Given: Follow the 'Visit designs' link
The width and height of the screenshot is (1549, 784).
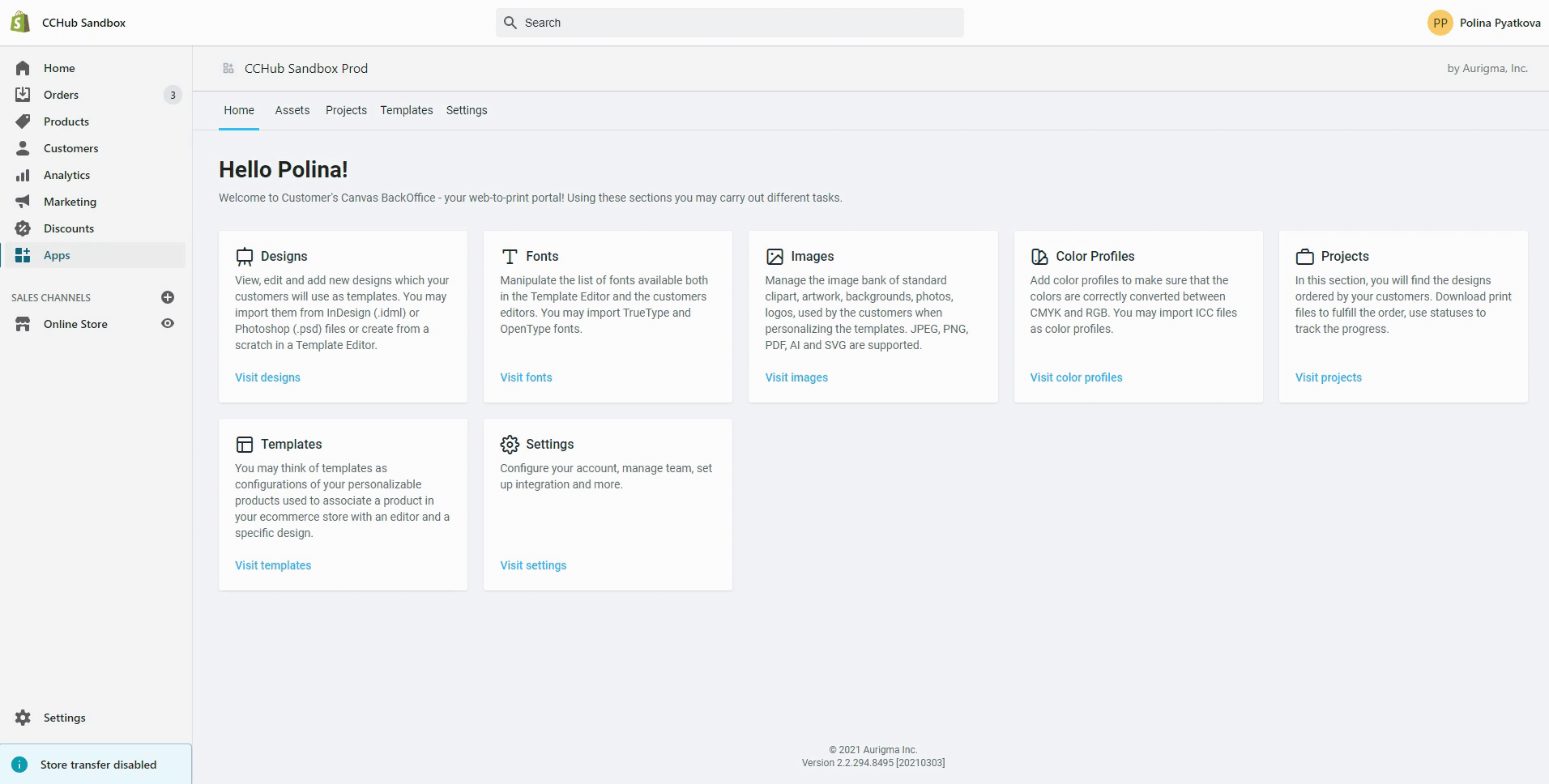Looking at the screenshot, I should pyautogui.click(x=267, y=377).
